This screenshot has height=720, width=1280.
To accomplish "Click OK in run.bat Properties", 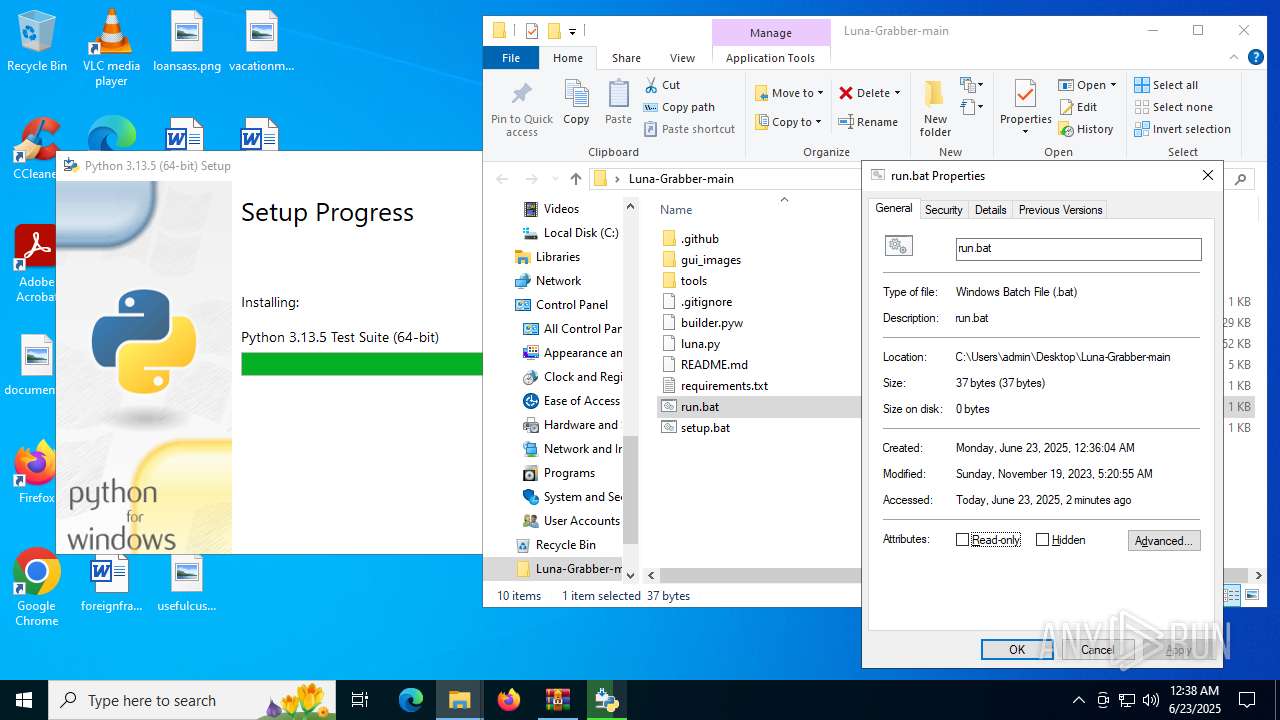I will pyautogui.click(x=1017, y=650).
